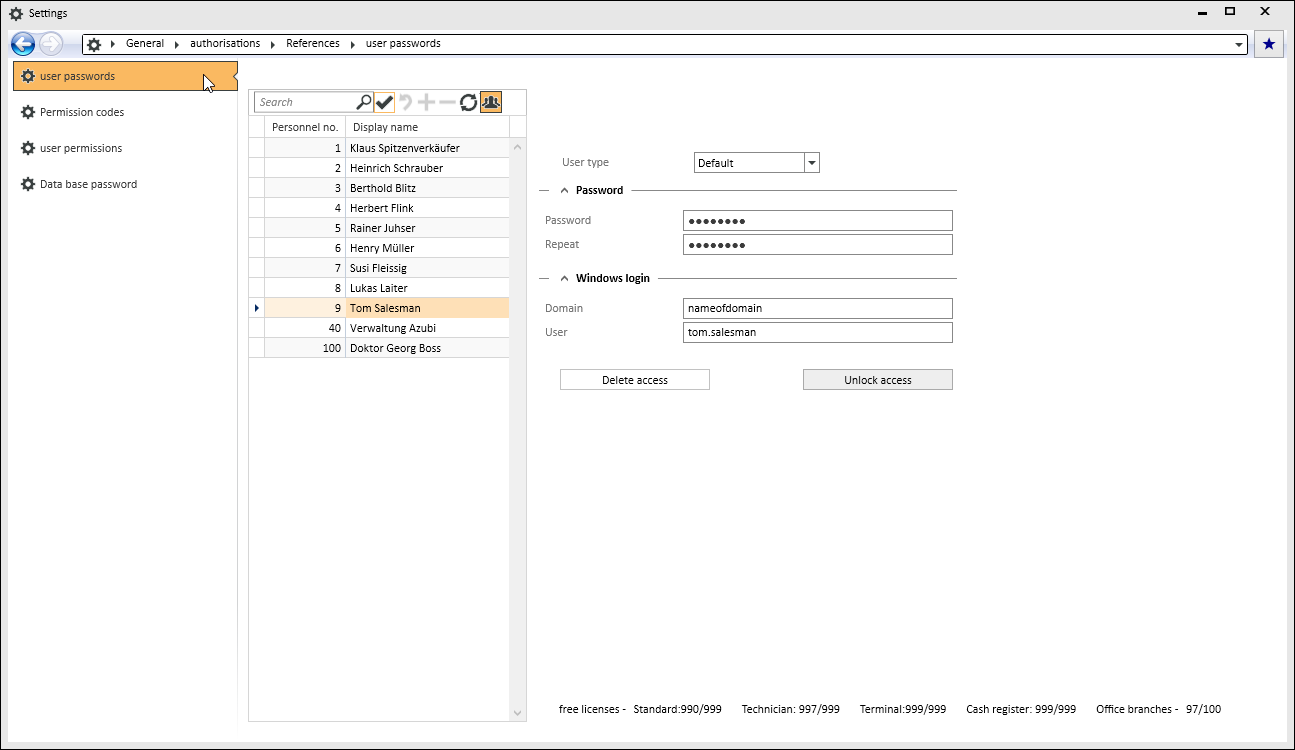This screenshot has height=750, width=1295.
Task: Select Data base password sidebar item
Action: coord(88,184)
